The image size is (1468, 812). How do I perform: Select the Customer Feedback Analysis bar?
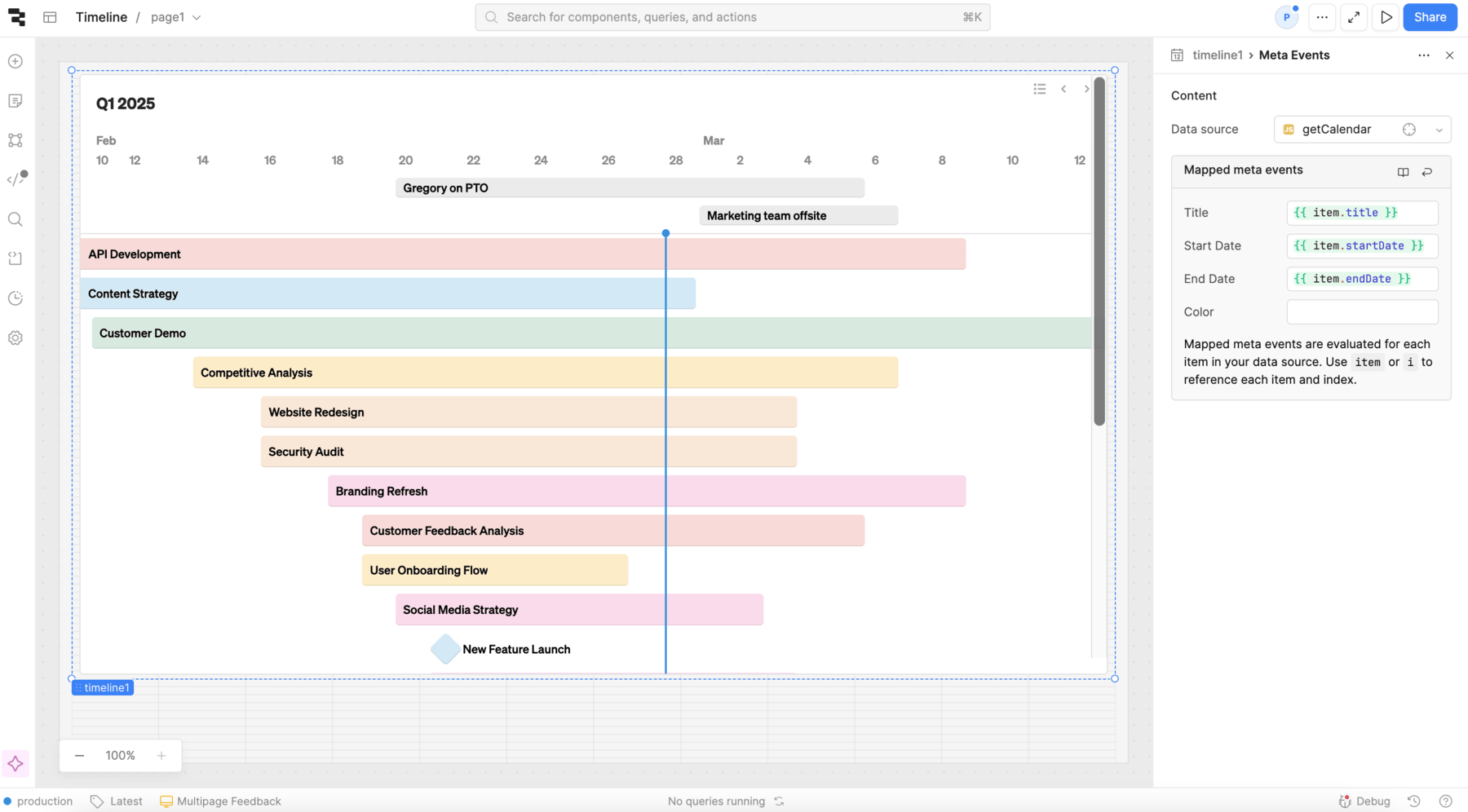point(613,531)
